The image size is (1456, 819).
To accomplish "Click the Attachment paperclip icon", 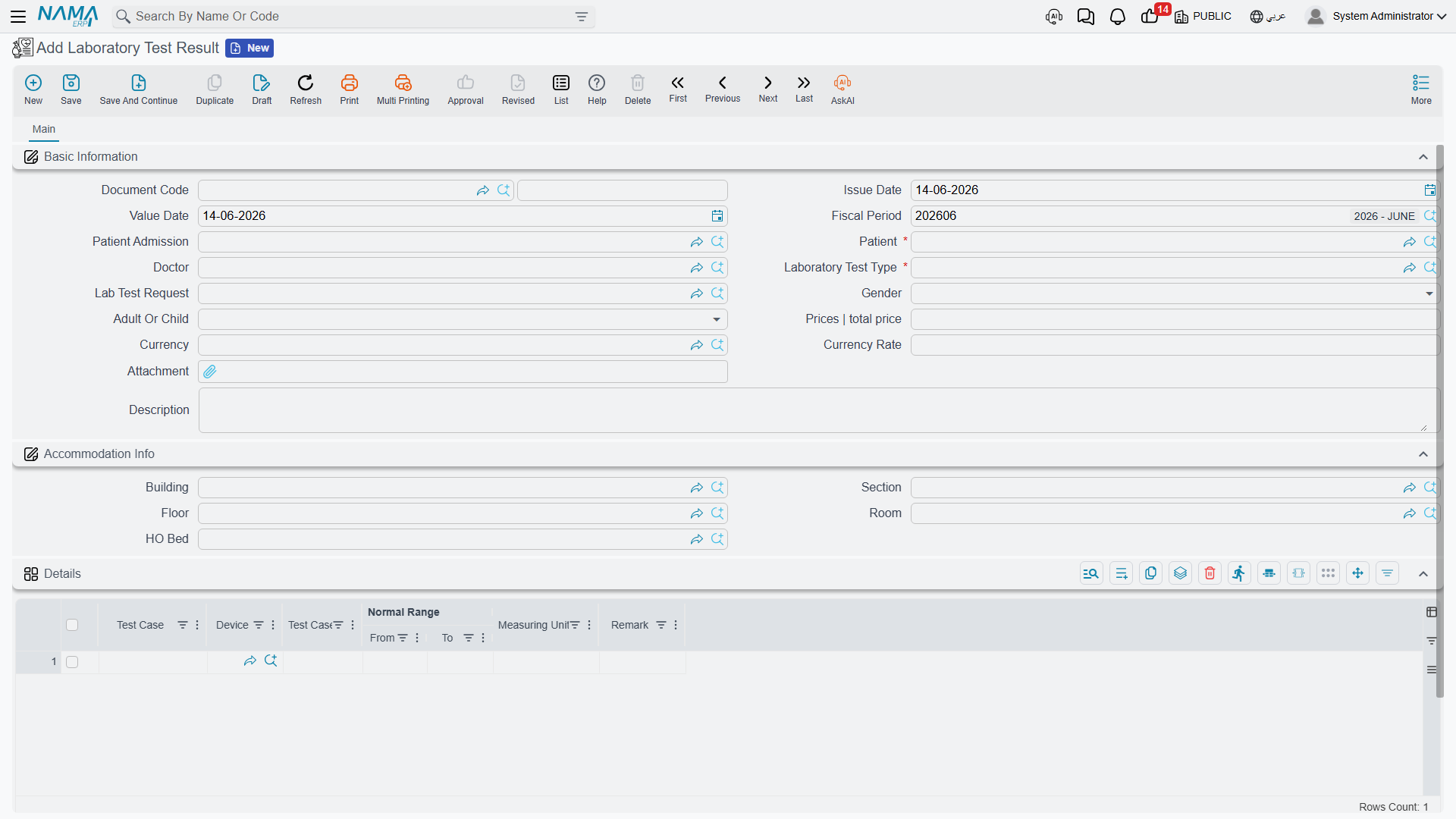I will (x=210, y=372).
